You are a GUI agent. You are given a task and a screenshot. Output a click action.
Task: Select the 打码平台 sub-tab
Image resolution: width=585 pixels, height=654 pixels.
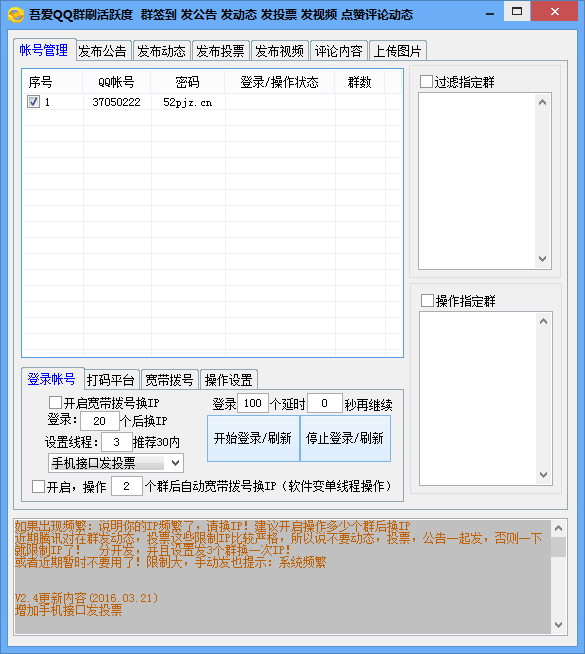(x=111, y=380)
